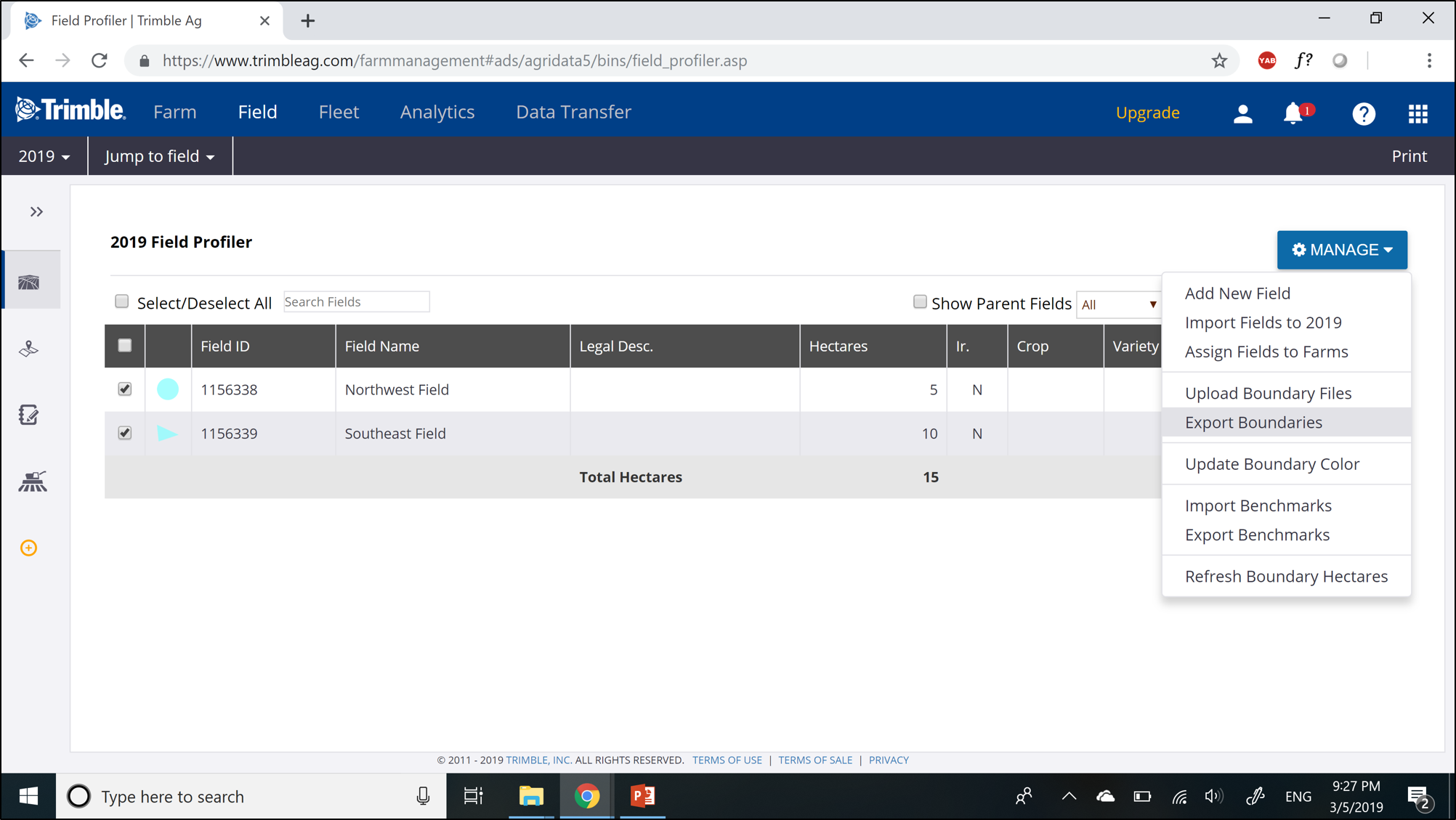Open the Jump to field dropdown
This screenshot has width=1456, height=820.
point(160,156)
